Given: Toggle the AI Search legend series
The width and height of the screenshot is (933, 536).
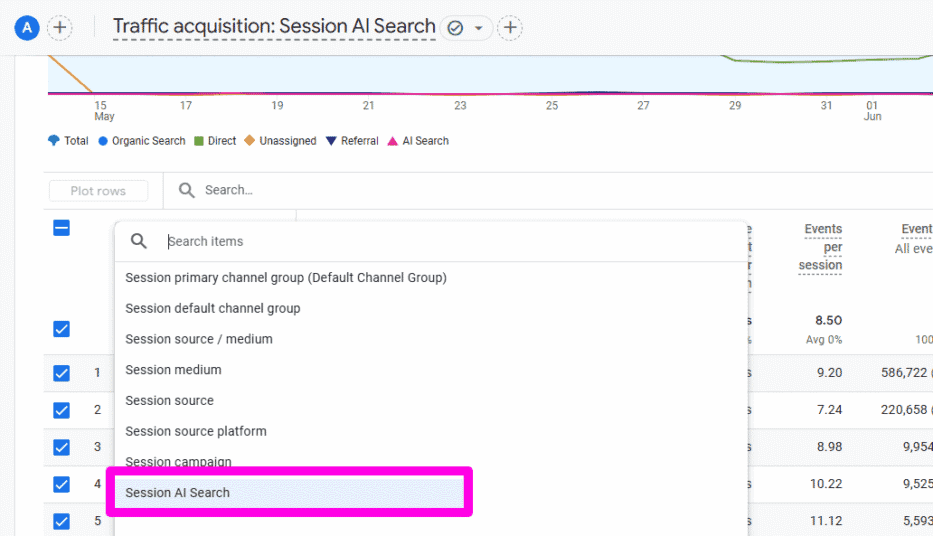Looking at the screenshot, I should (418, 141).
